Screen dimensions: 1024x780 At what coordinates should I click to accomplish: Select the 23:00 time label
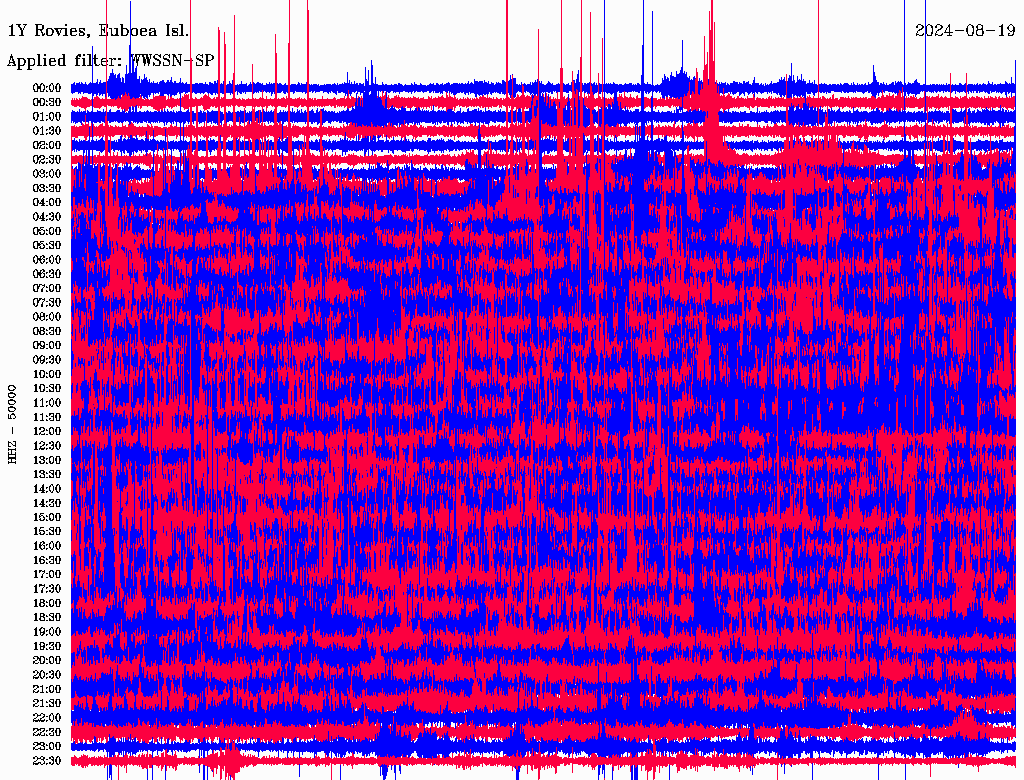[47, 746]
